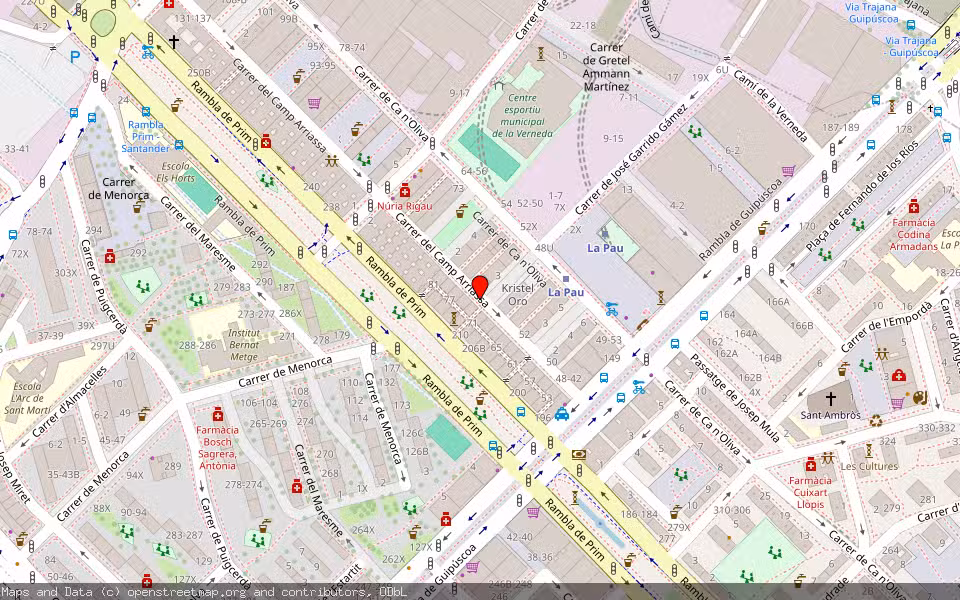Click church cross near number 131-137

point(173,42)
